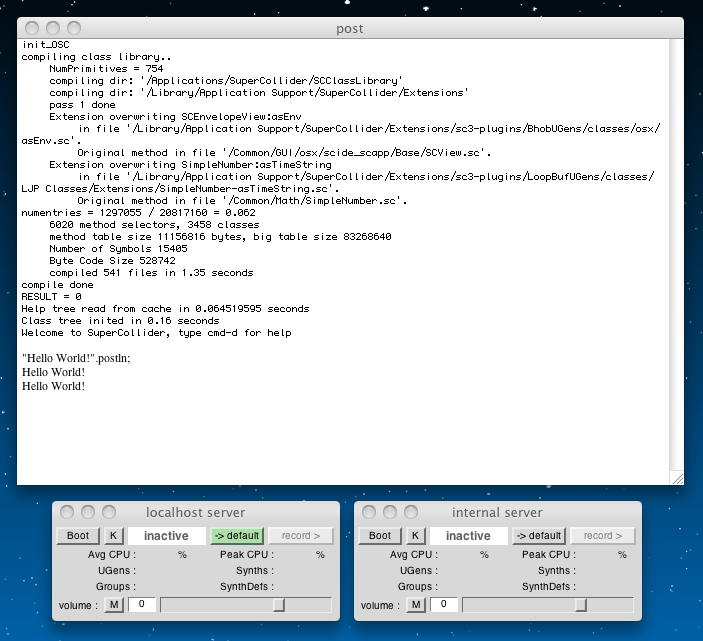703x641 pixels.
Task: Zoom the internal server window
Action: (x=411, y=512)
